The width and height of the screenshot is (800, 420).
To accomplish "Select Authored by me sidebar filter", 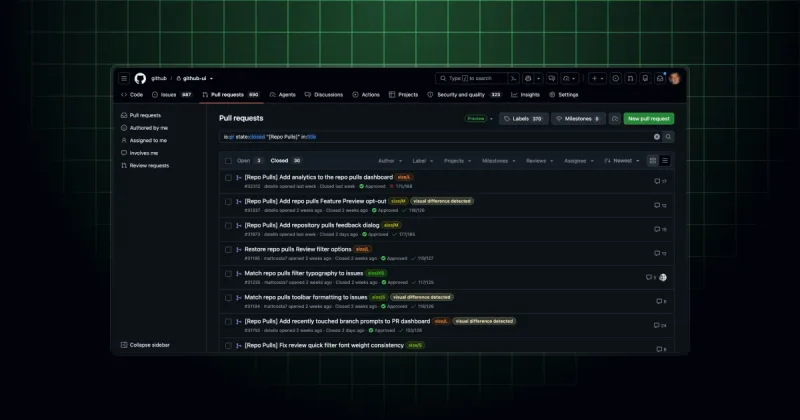I will point(144,128).
